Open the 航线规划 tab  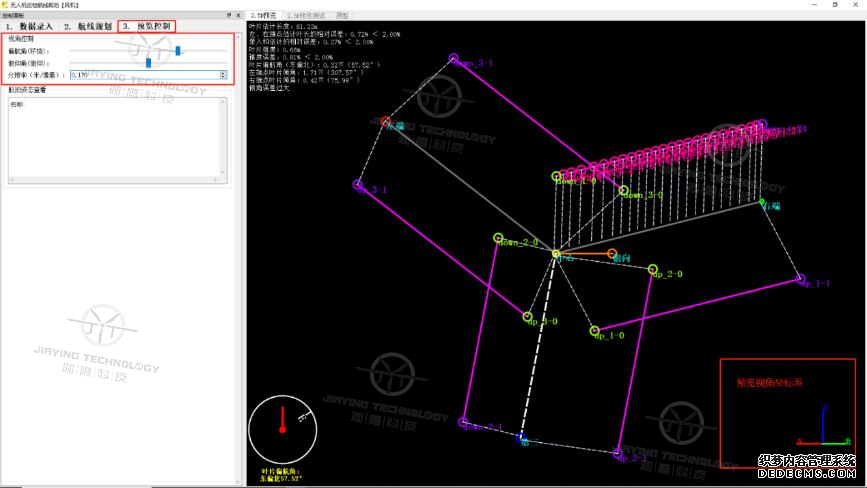[88, 26]
